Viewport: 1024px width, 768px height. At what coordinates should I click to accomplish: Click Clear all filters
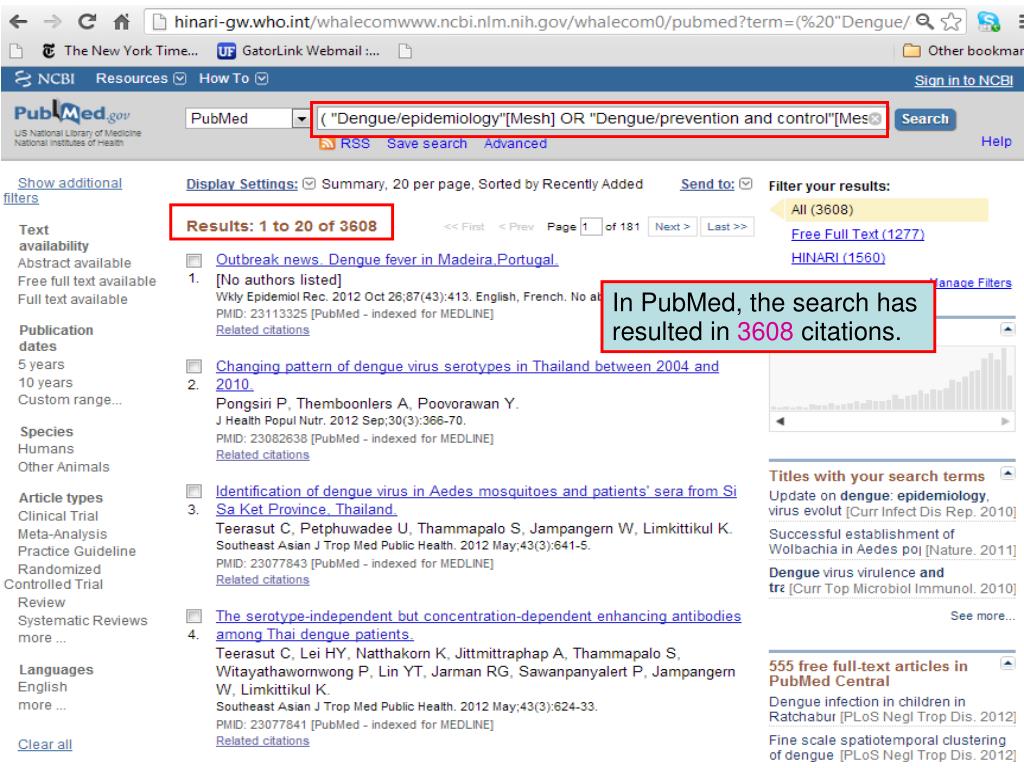[45, 744]
